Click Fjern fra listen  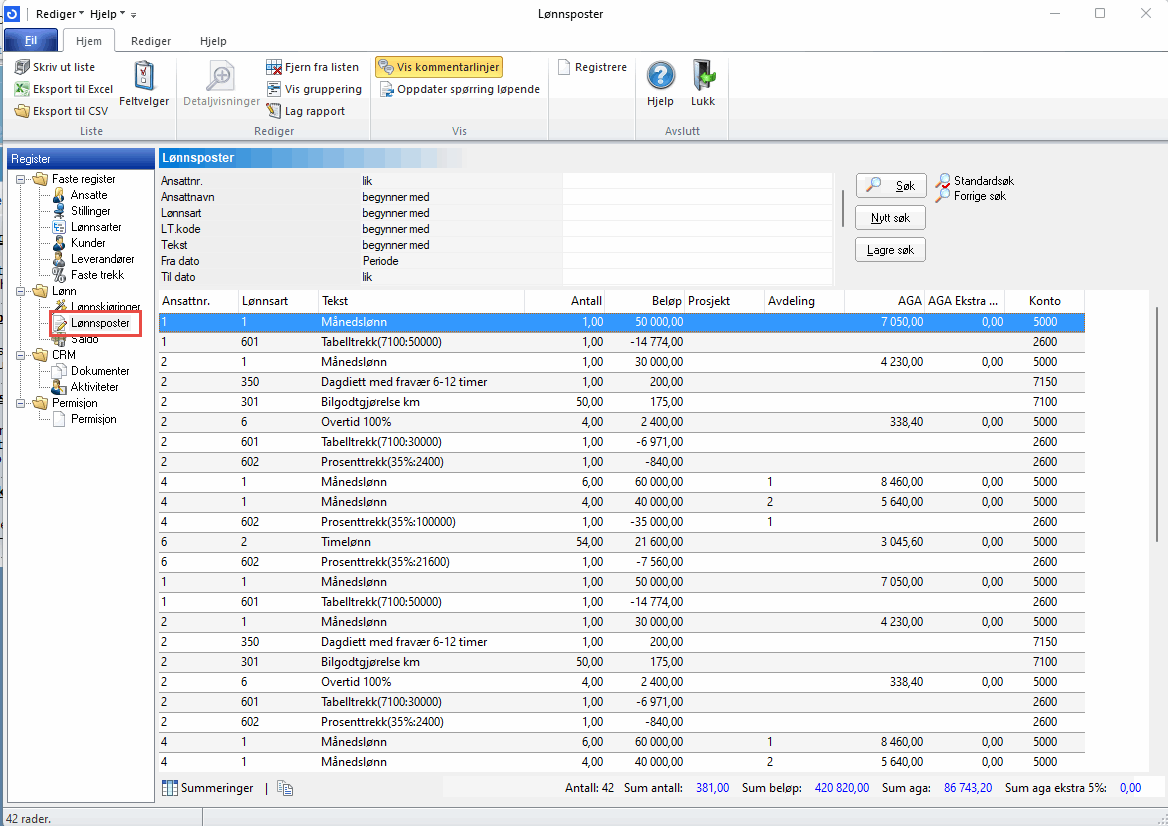coord(312,67)
